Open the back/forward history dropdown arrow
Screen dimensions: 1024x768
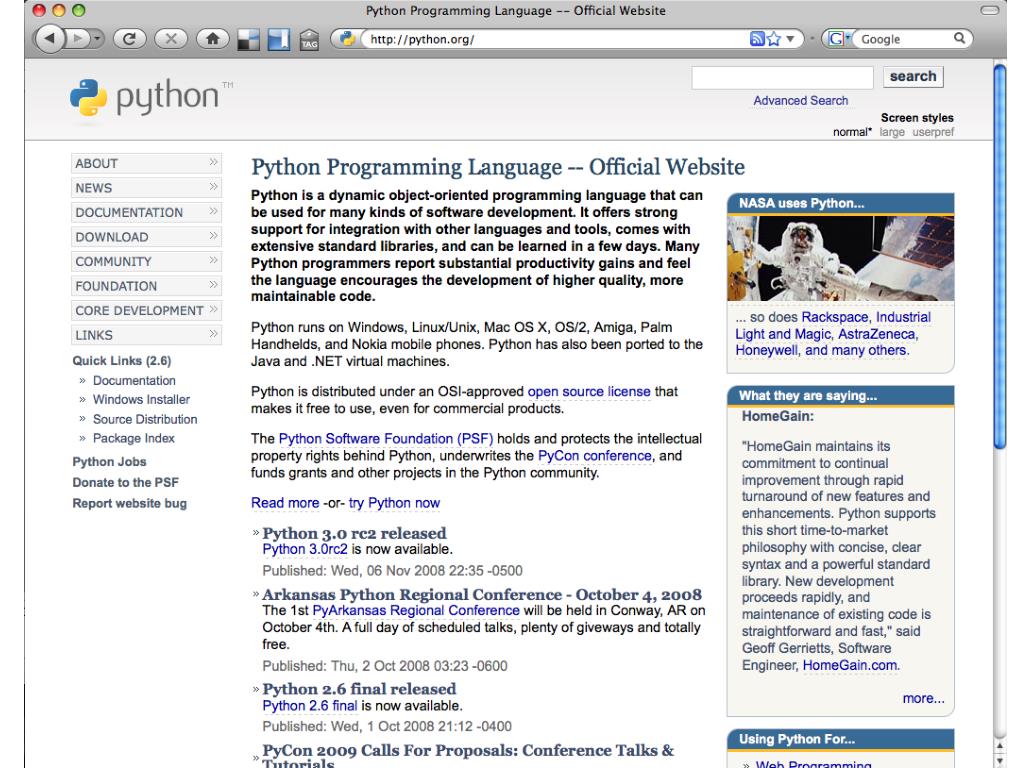point(97,39)
